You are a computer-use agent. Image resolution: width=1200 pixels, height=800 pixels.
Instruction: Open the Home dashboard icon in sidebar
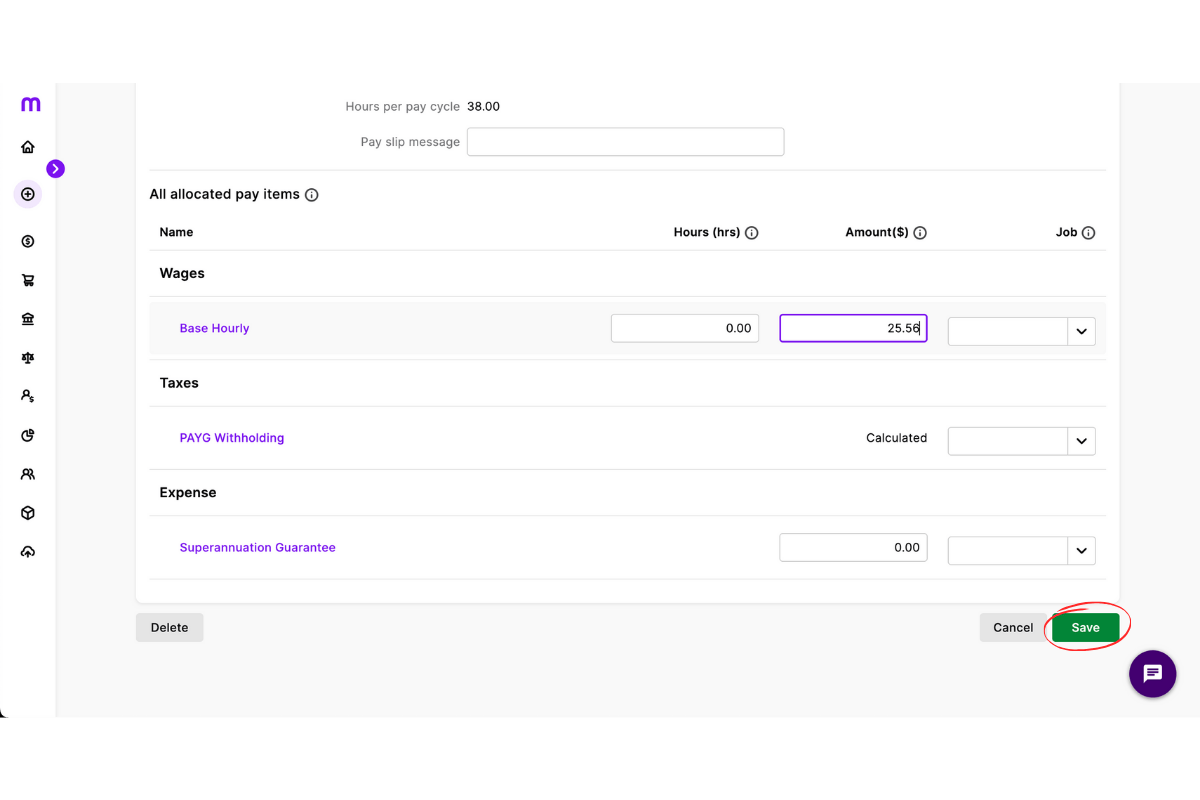pyautogui.click(x=28, y=145)
